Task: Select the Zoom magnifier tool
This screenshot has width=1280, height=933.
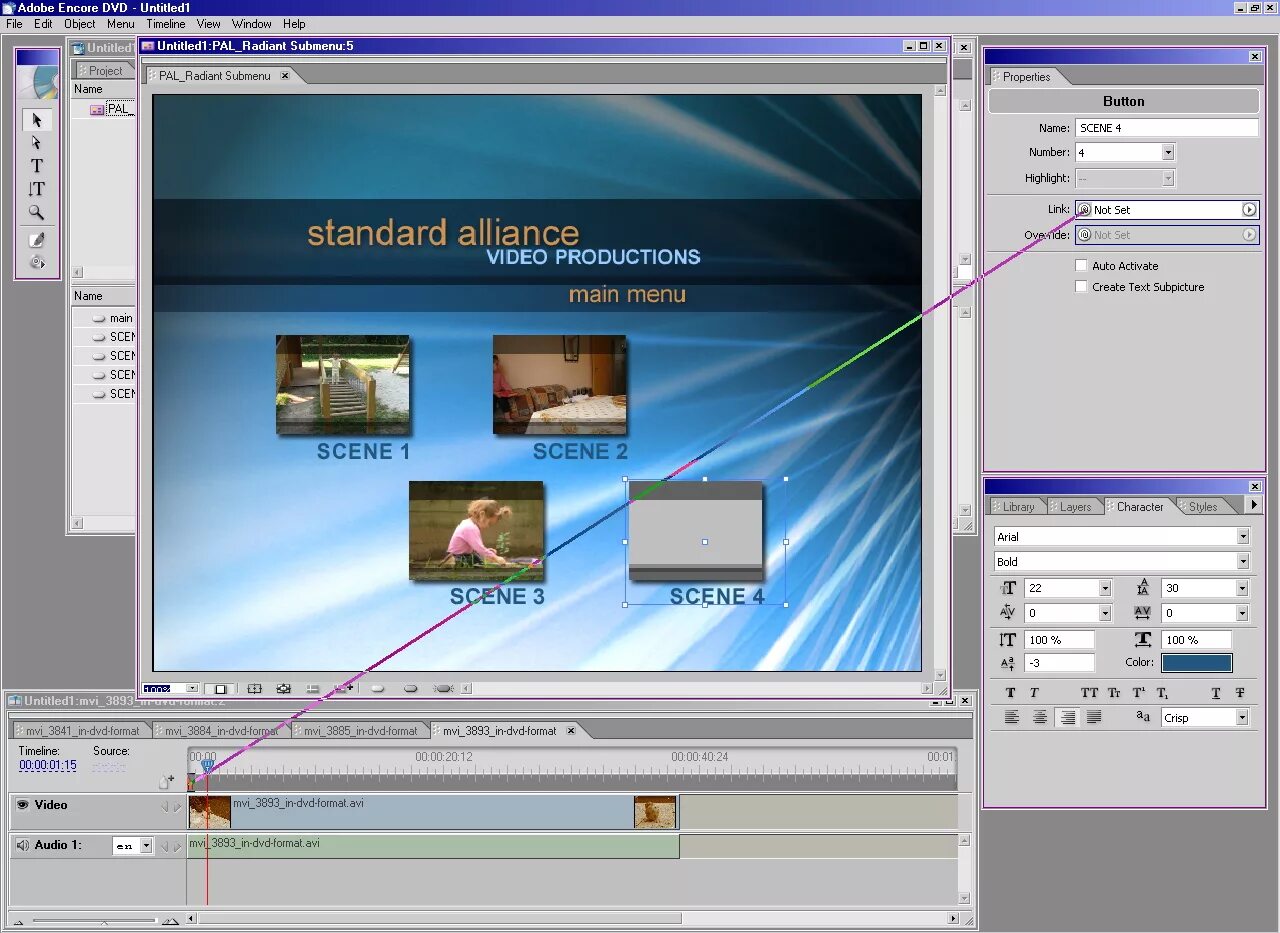Action: [37, 212]
